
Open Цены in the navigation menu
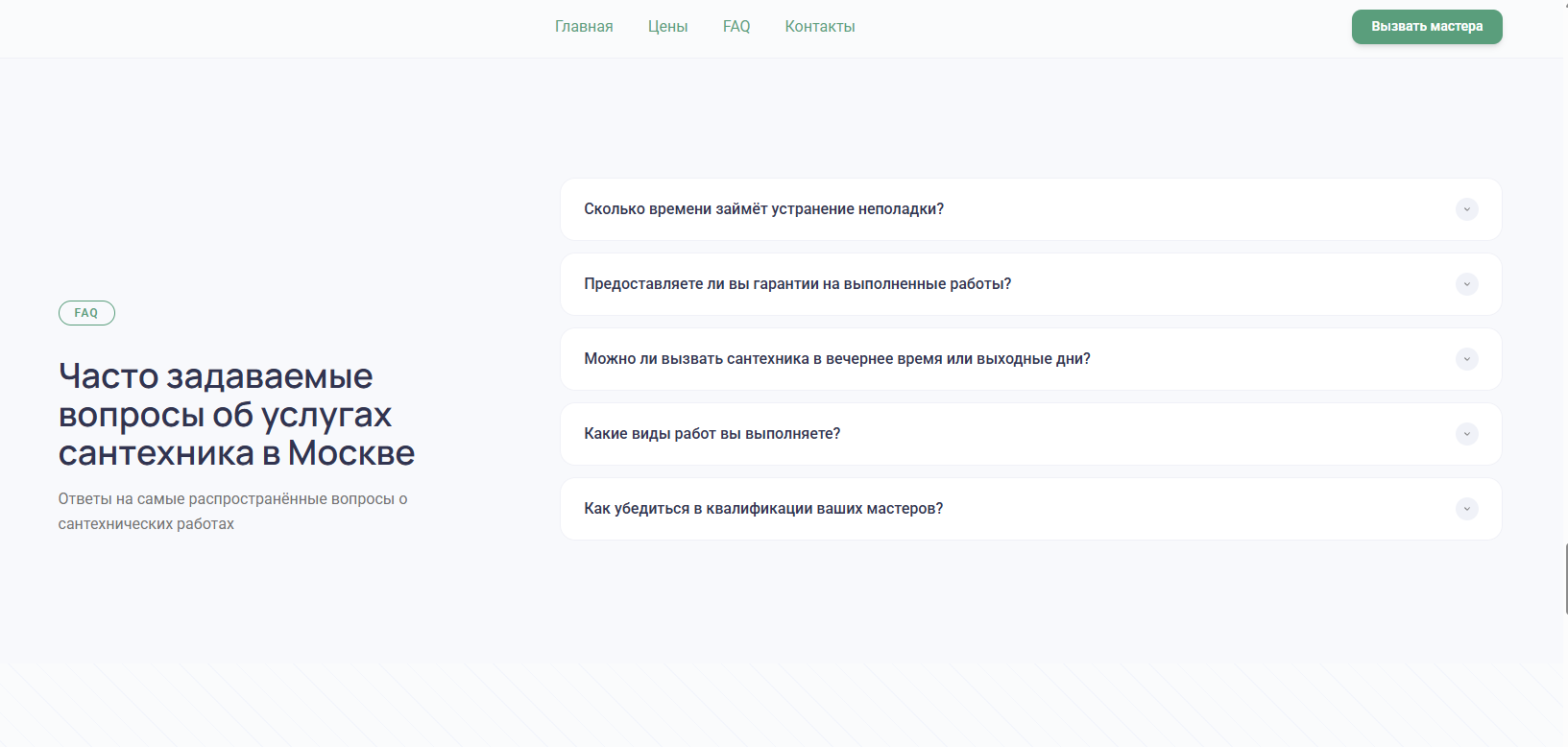click(x=667, y=27)
